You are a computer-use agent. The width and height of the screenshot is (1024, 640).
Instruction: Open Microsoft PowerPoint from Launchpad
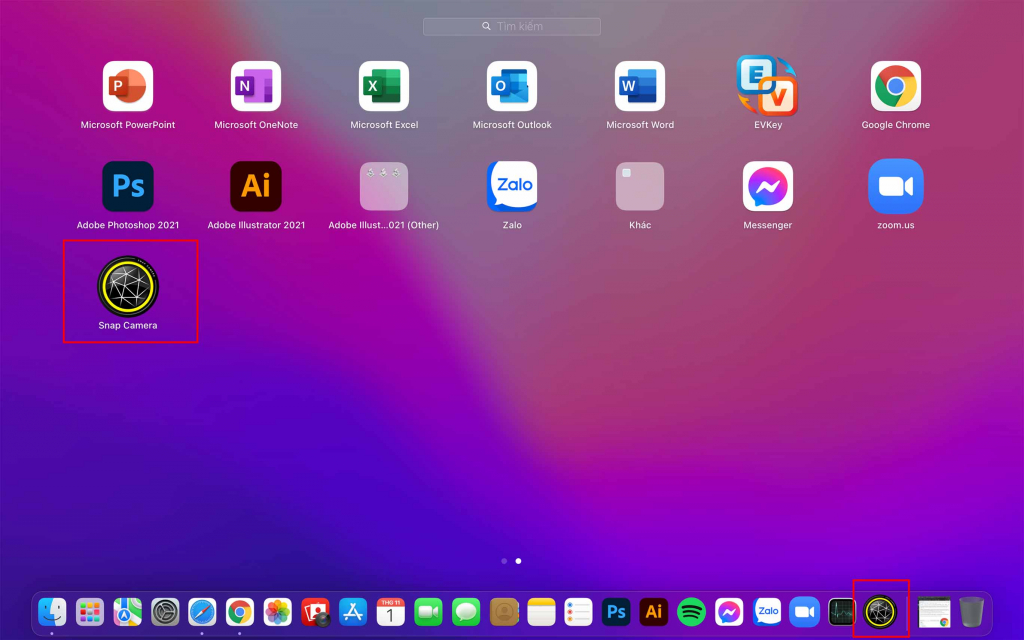(128, 86)
